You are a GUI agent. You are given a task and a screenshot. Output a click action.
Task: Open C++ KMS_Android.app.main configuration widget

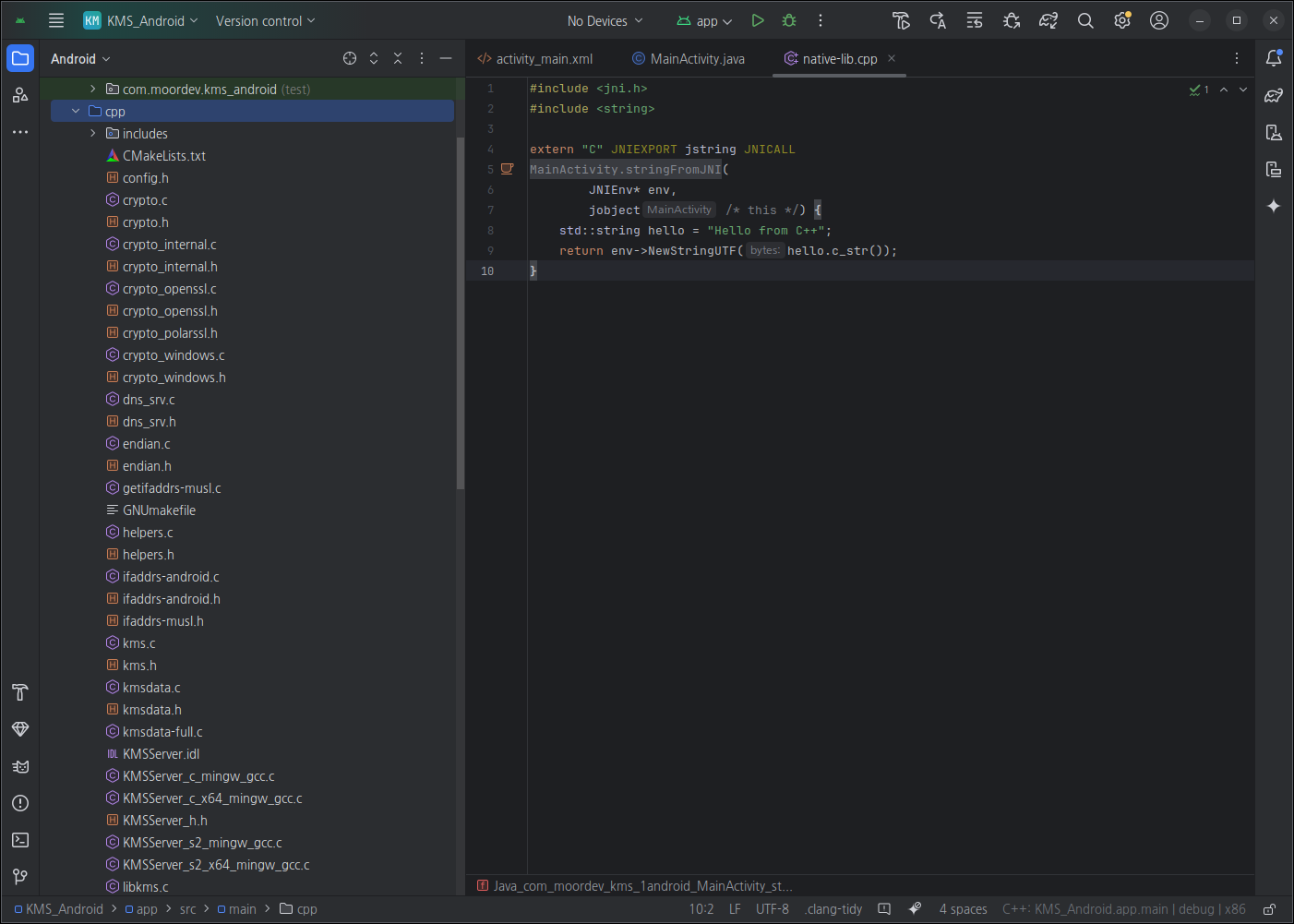point(1124,909)
